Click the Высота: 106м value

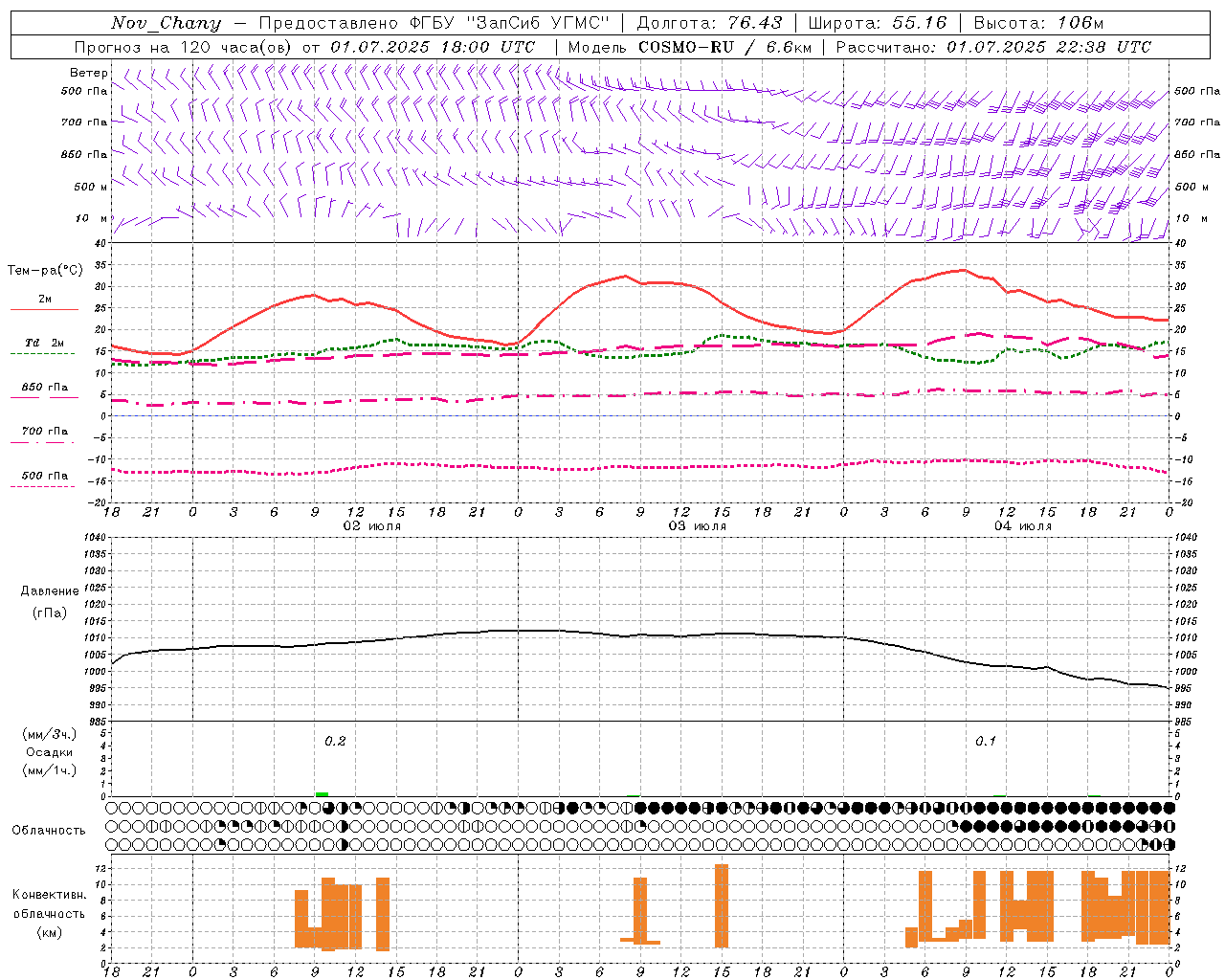click(x=1038, y=23)
